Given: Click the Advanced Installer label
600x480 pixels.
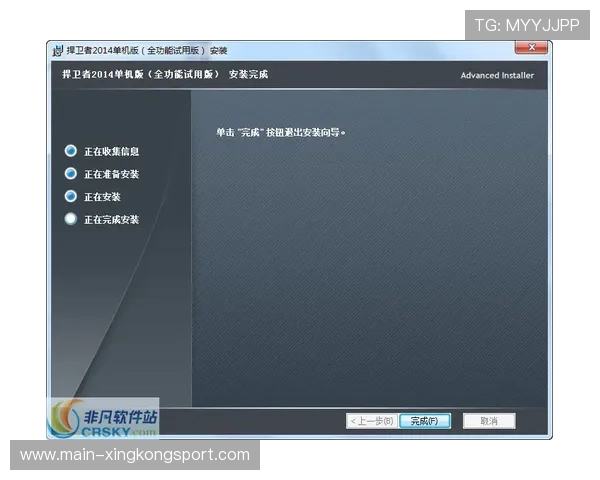Looking at the screenshot, I should coord(497,75).
